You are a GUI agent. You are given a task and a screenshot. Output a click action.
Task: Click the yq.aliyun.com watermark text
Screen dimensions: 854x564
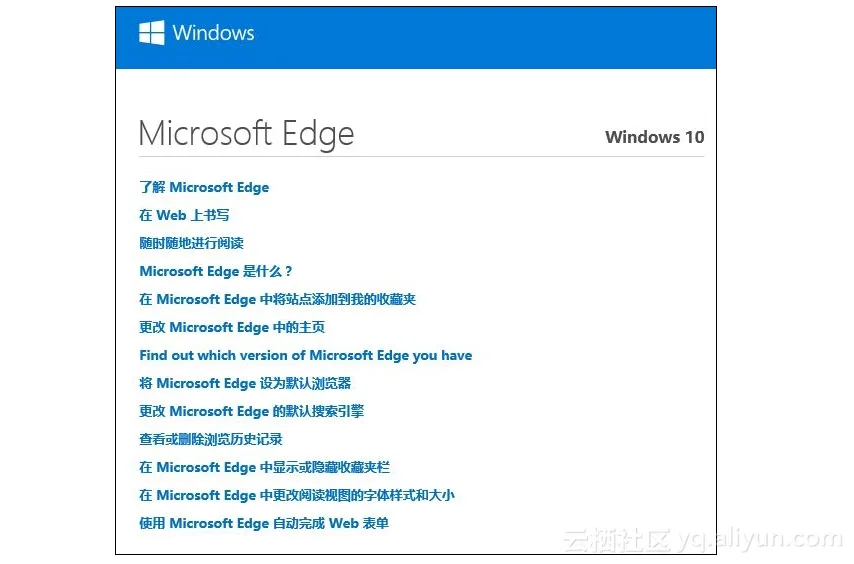(761, 539)
